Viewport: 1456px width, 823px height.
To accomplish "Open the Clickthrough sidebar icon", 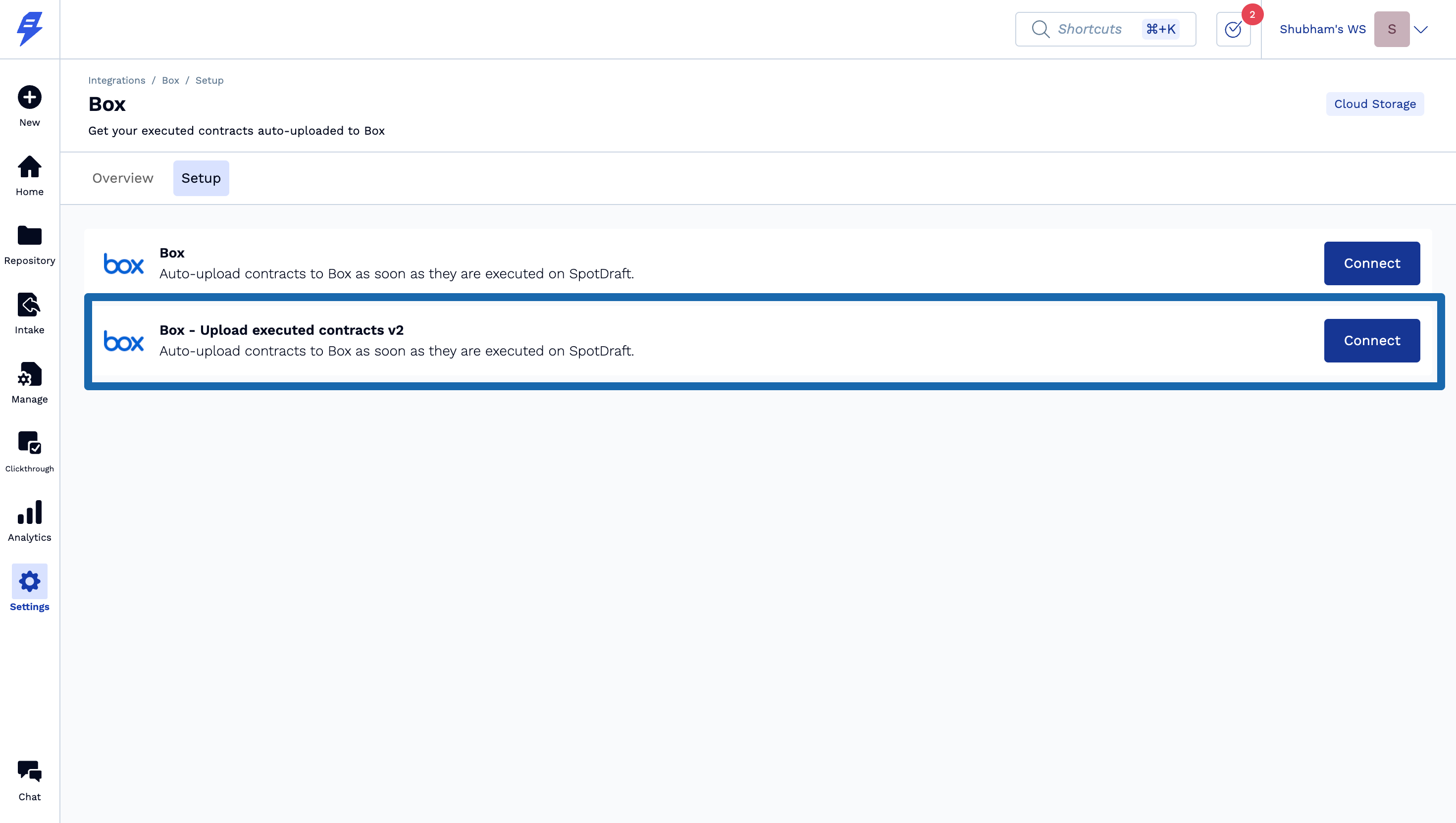I will click(29, 443).
